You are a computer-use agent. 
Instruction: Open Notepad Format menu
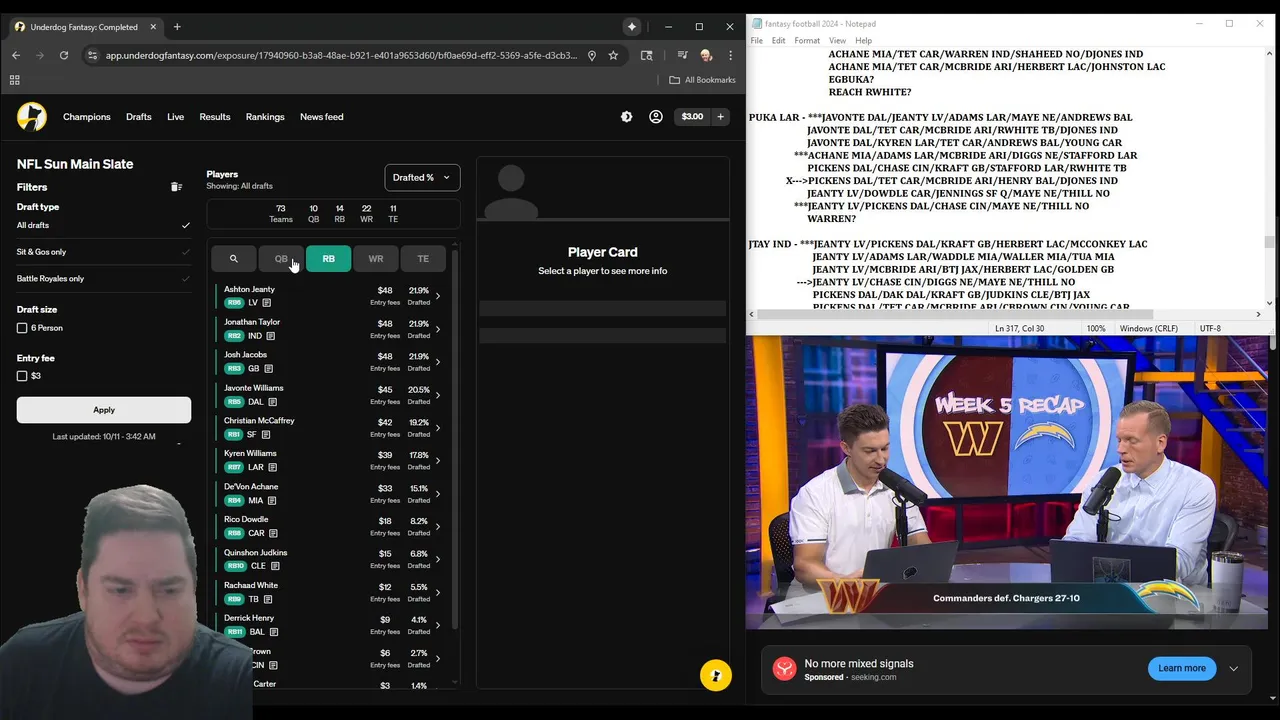tap(807, 41)
